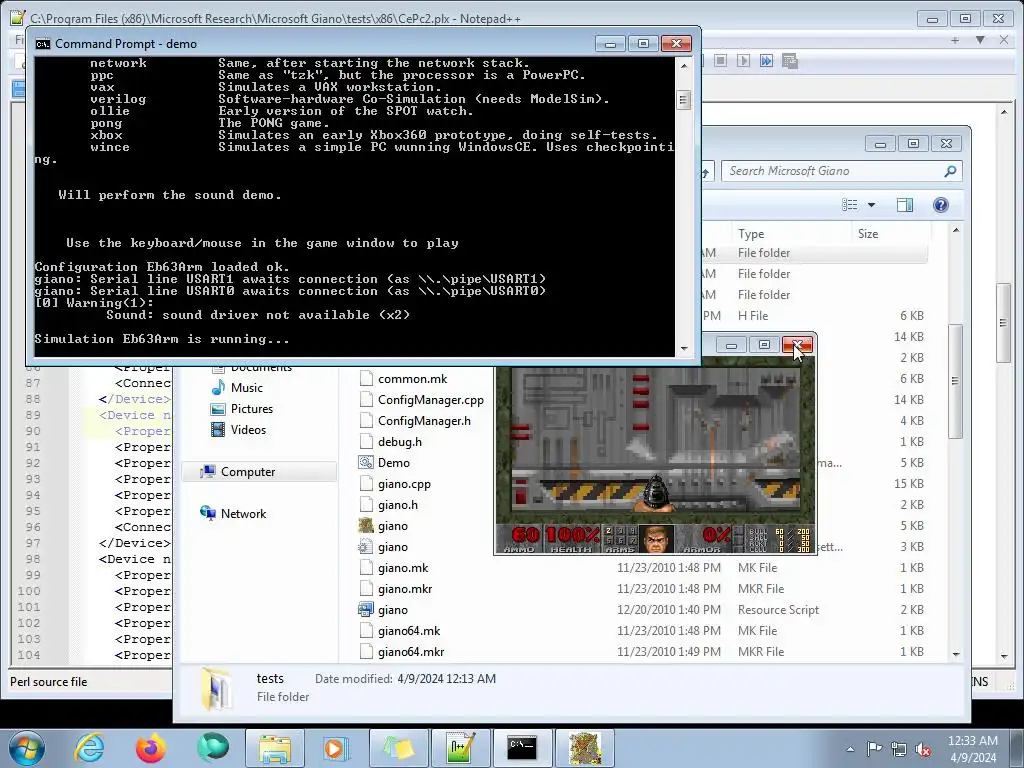The image size is (1024, 768).
Task: Click Notepad++ editor scroll-up arrow
Action: (x=1004, y=113)
